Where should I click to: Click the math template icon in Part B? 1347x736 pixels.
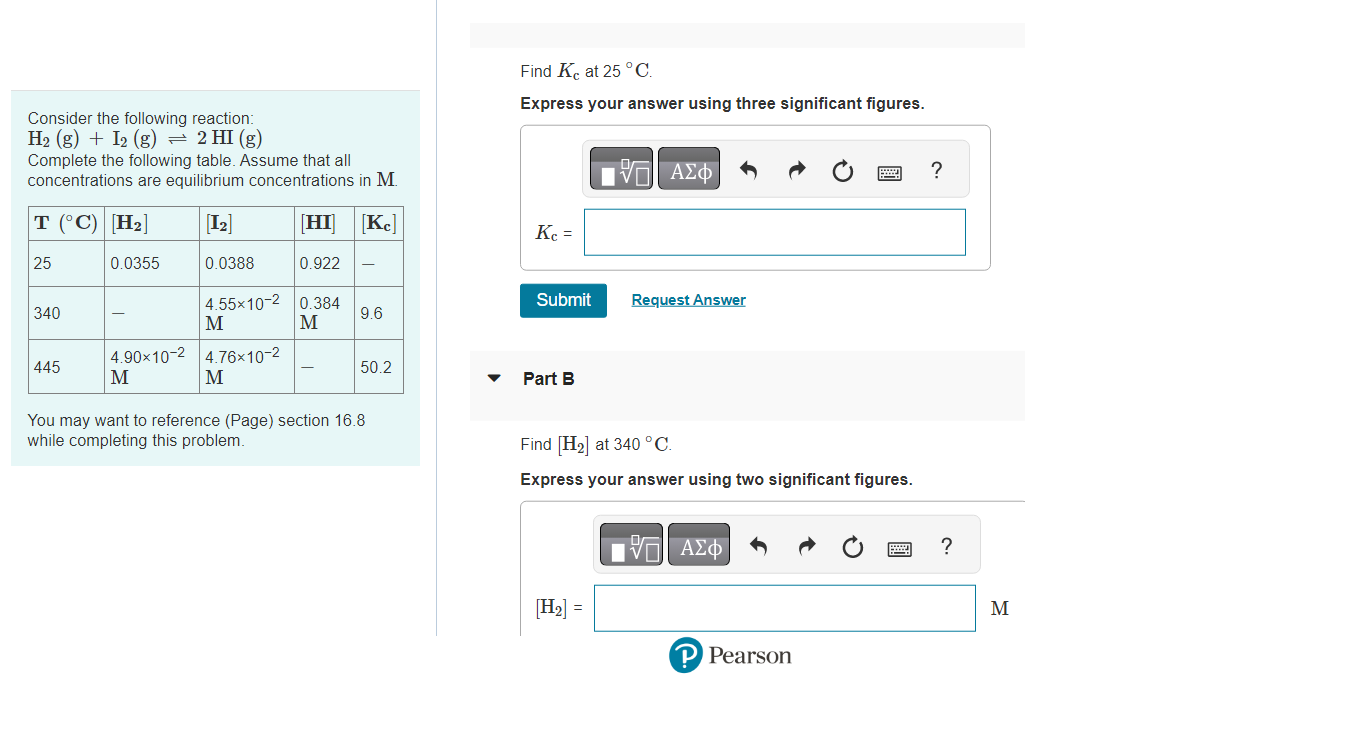pyautogui.click(x=630, y=544)
